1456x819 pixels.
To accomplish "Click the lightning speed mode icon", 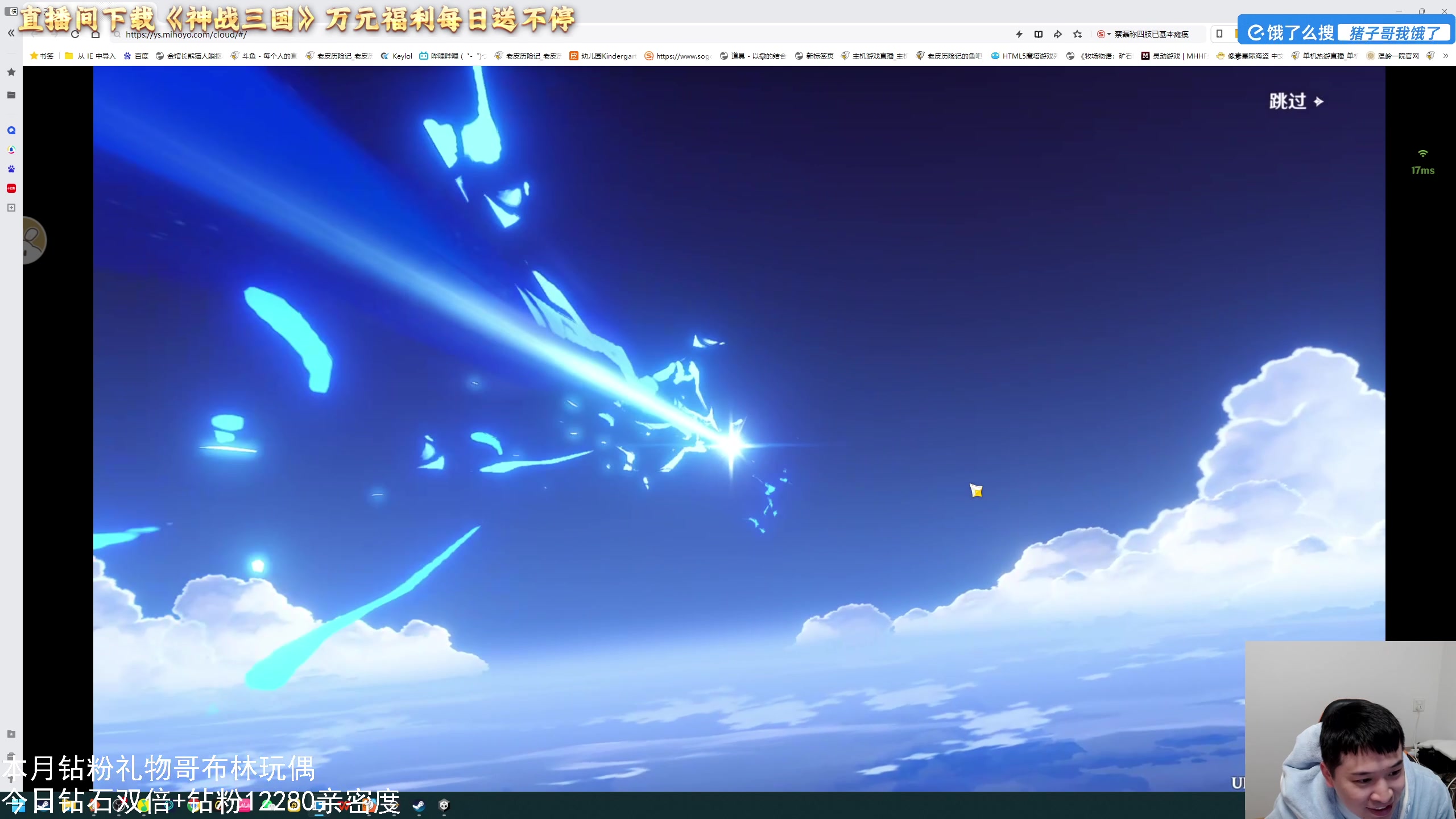I will 1019,34.
